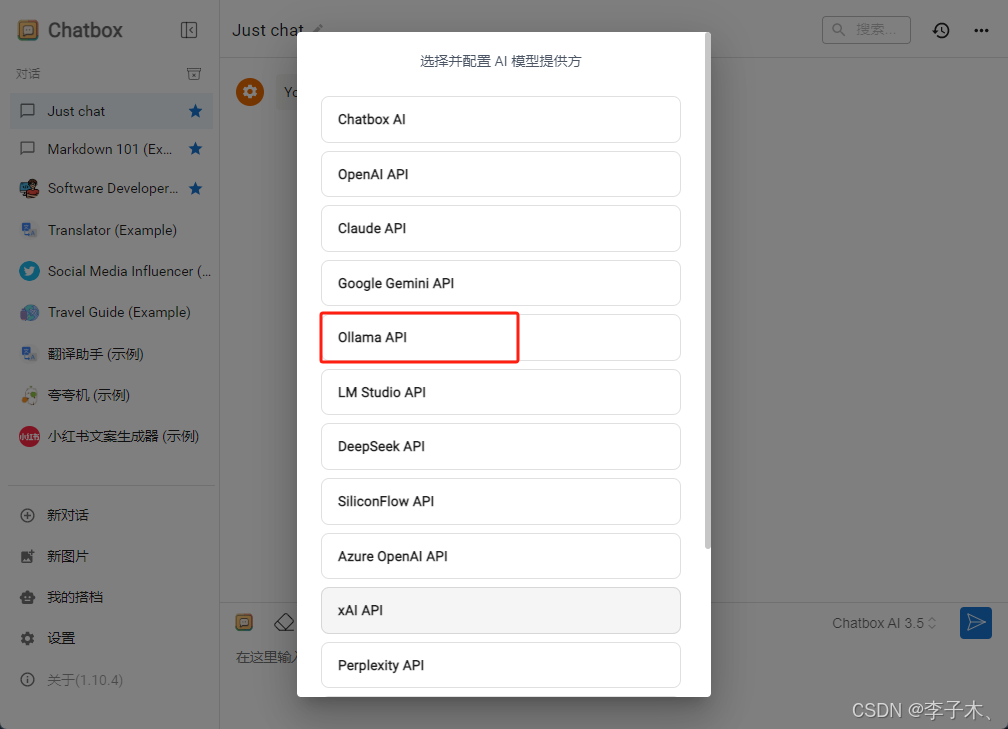Click the gear icon for 设置

[28, 638]
